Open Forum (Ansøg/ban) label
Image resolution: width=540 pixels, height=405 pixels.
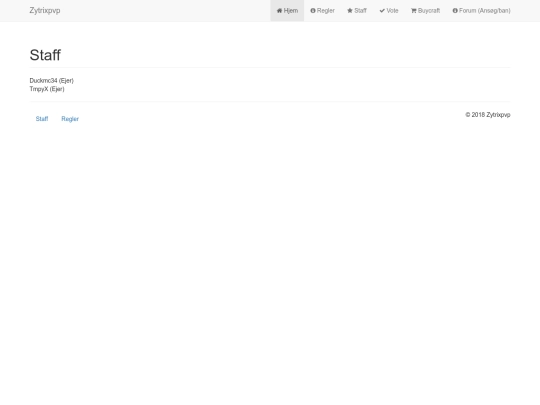tap(485, 11)
